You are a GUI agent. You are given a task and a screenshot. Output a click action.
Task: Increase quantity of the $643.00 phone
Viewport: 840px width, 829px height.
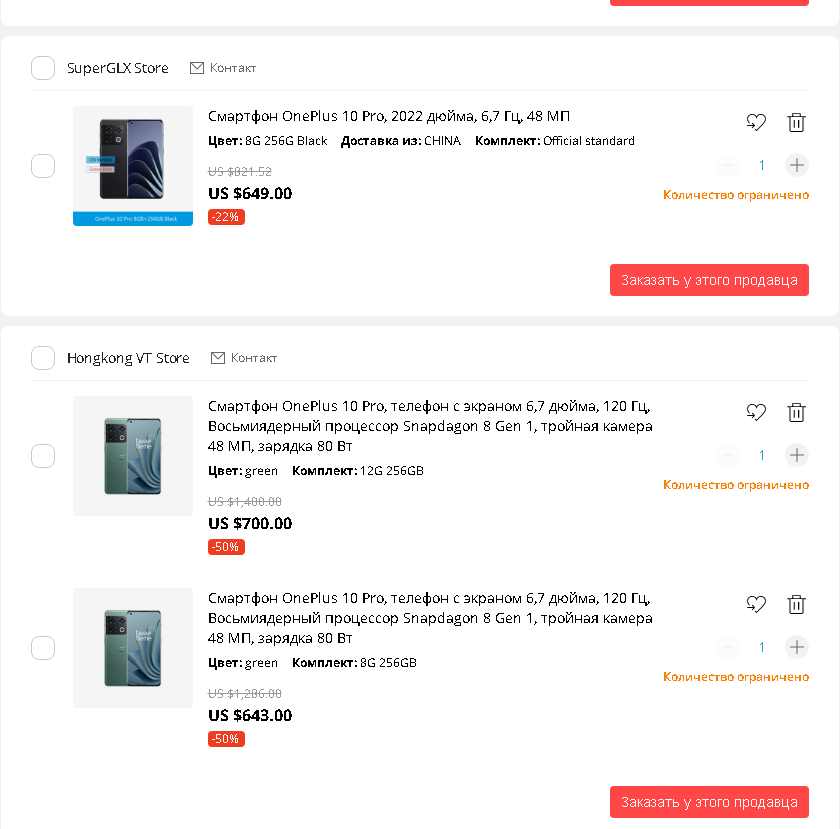[x=796, y=647]
